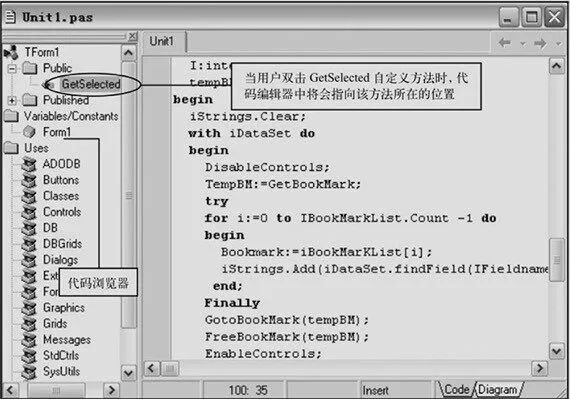Screen dimensions: 570x399
Task: Switch to the Diagram tab
Action: pos(497,390)
